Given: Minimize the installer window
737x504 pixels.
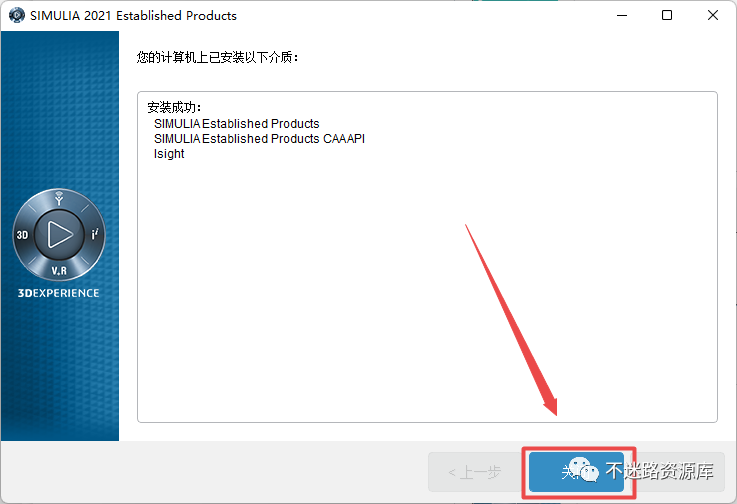Looking at the screenshot, I should [622, 16].
